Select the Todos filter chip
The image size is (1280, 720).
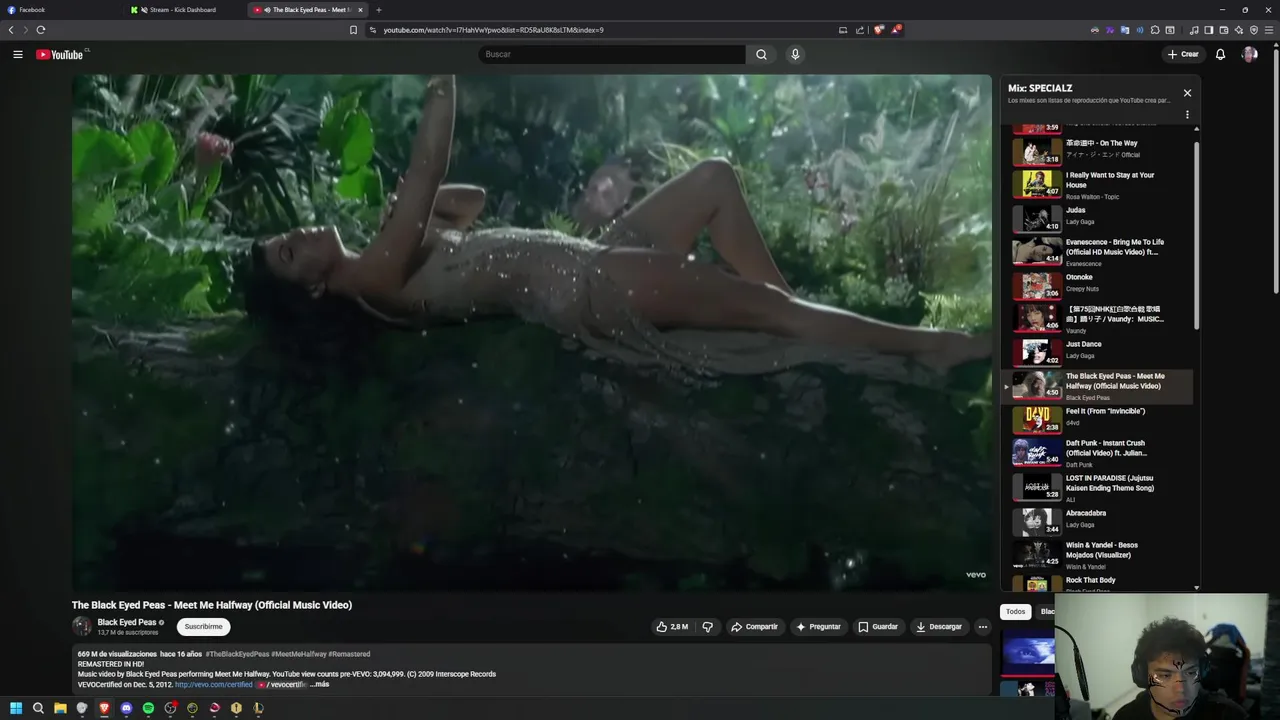(1015, 611)
